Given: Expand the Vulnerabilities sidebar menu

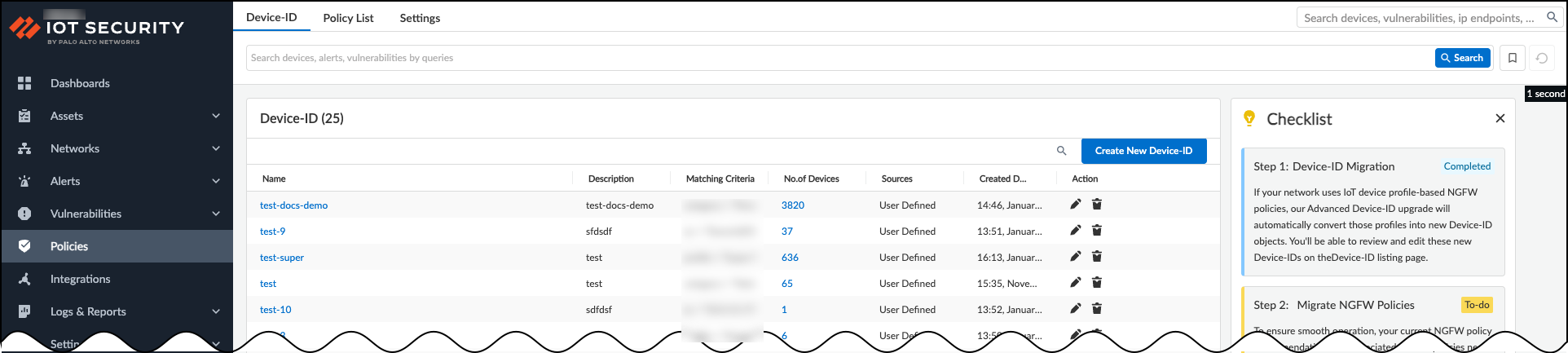Looking at the screenshot, I should [x=216, y=214].
